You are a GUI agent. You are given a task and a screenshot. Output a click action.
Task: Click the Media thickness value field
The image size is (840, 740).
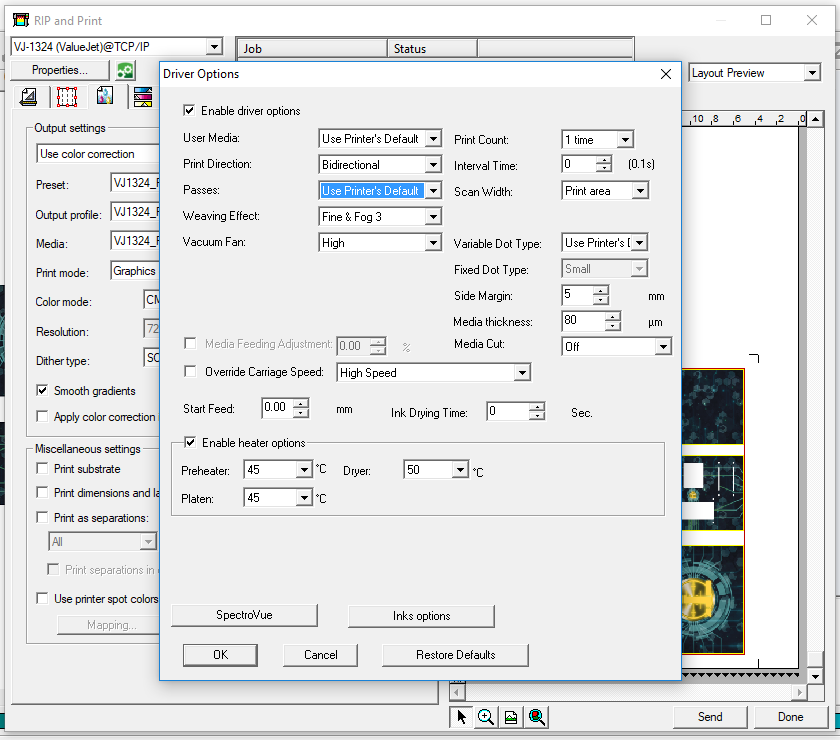point(583,321)
